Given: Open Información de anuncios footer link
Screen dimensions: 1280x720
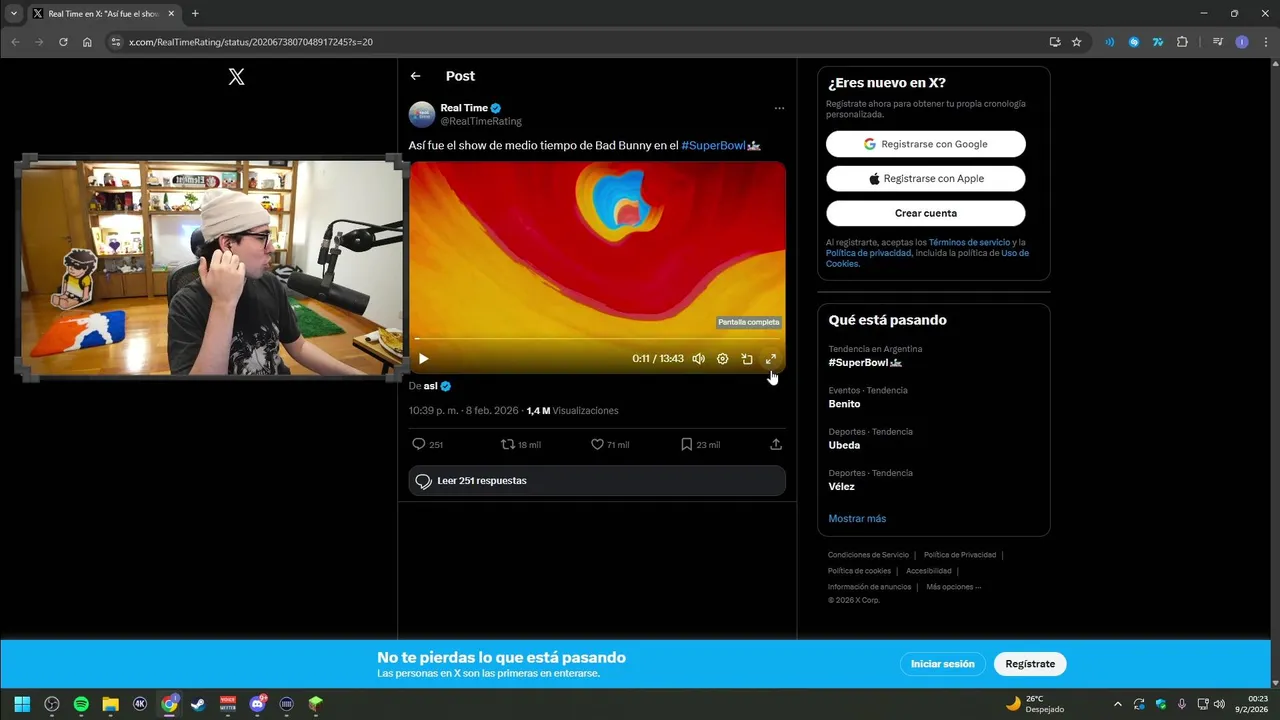Looking at the screenshot, I should pyautogui.click(x=869, y=587).
